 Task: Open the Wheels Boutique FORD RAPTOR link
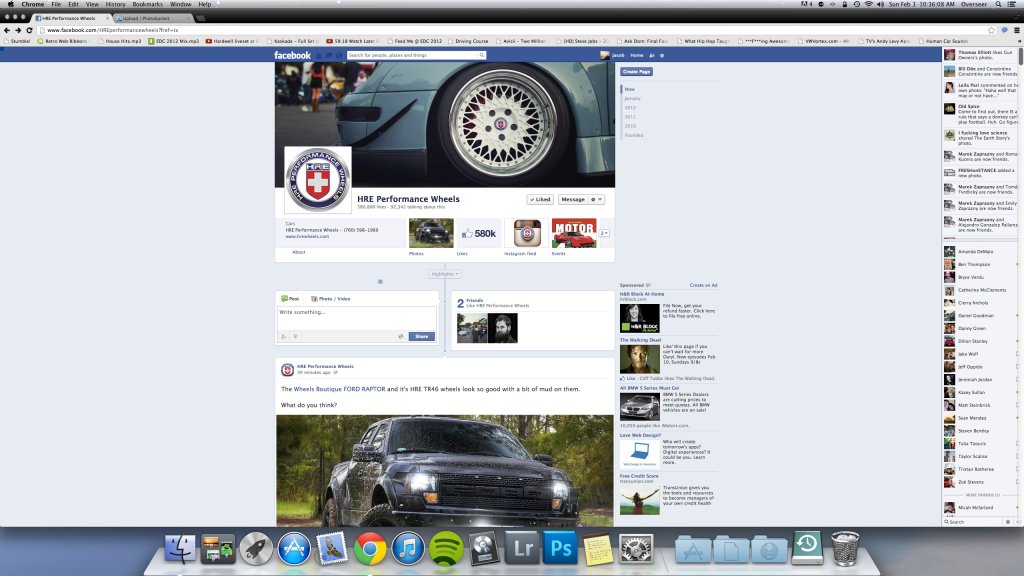[339, 389]
